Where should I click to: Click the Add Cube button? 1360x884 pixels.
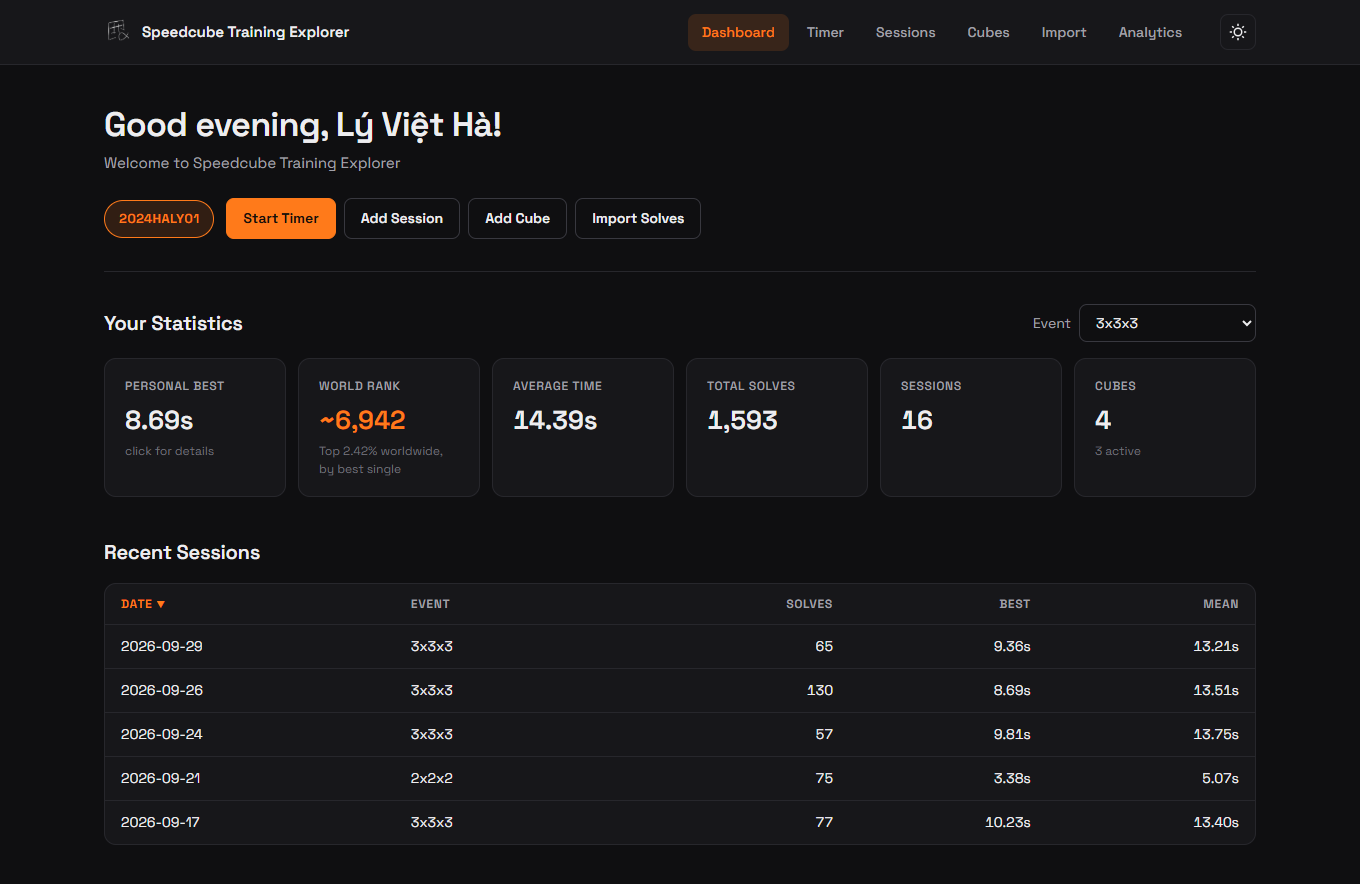coord(517,218)
